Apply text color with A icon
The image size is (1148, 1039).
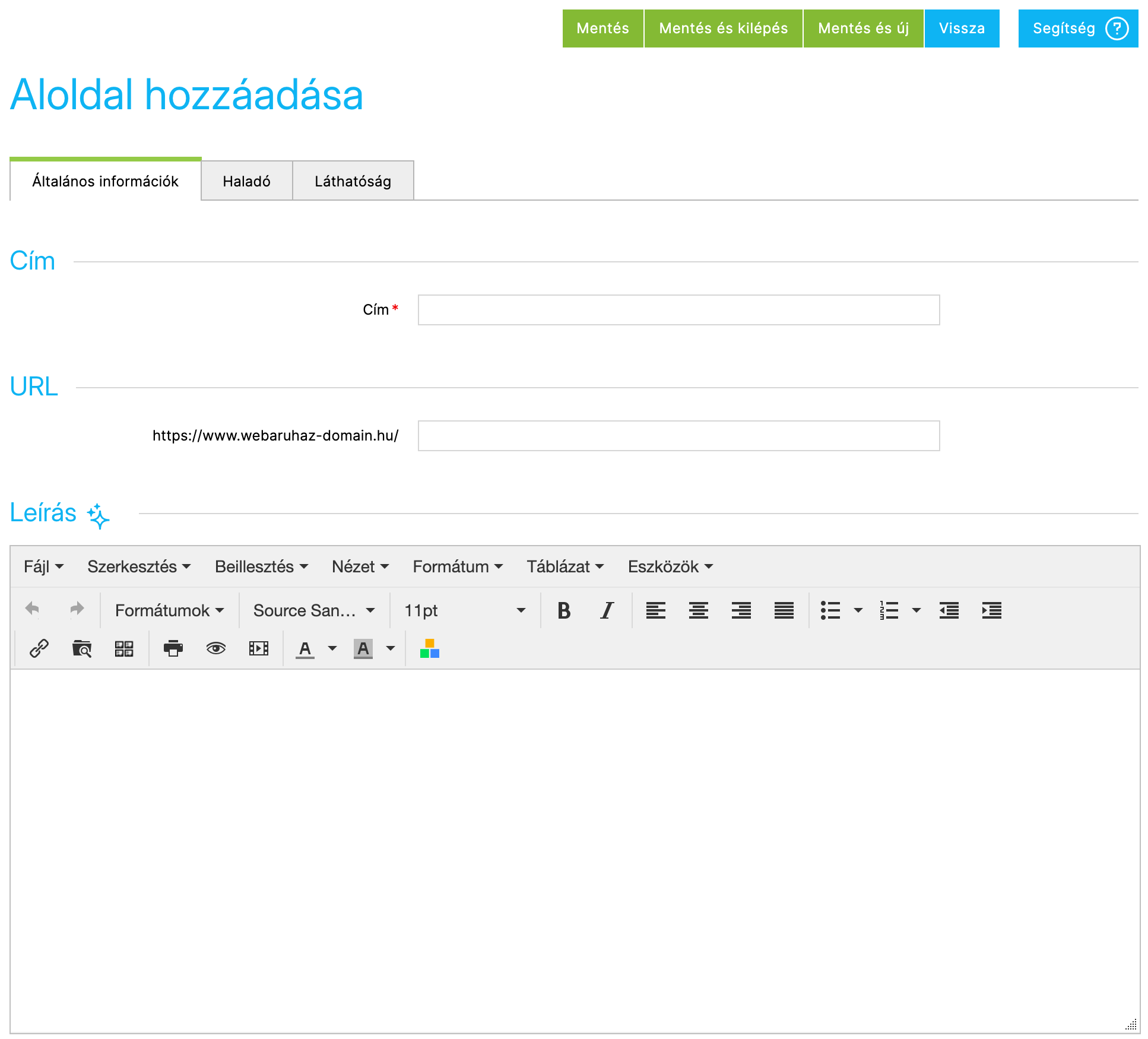point(305,649)
